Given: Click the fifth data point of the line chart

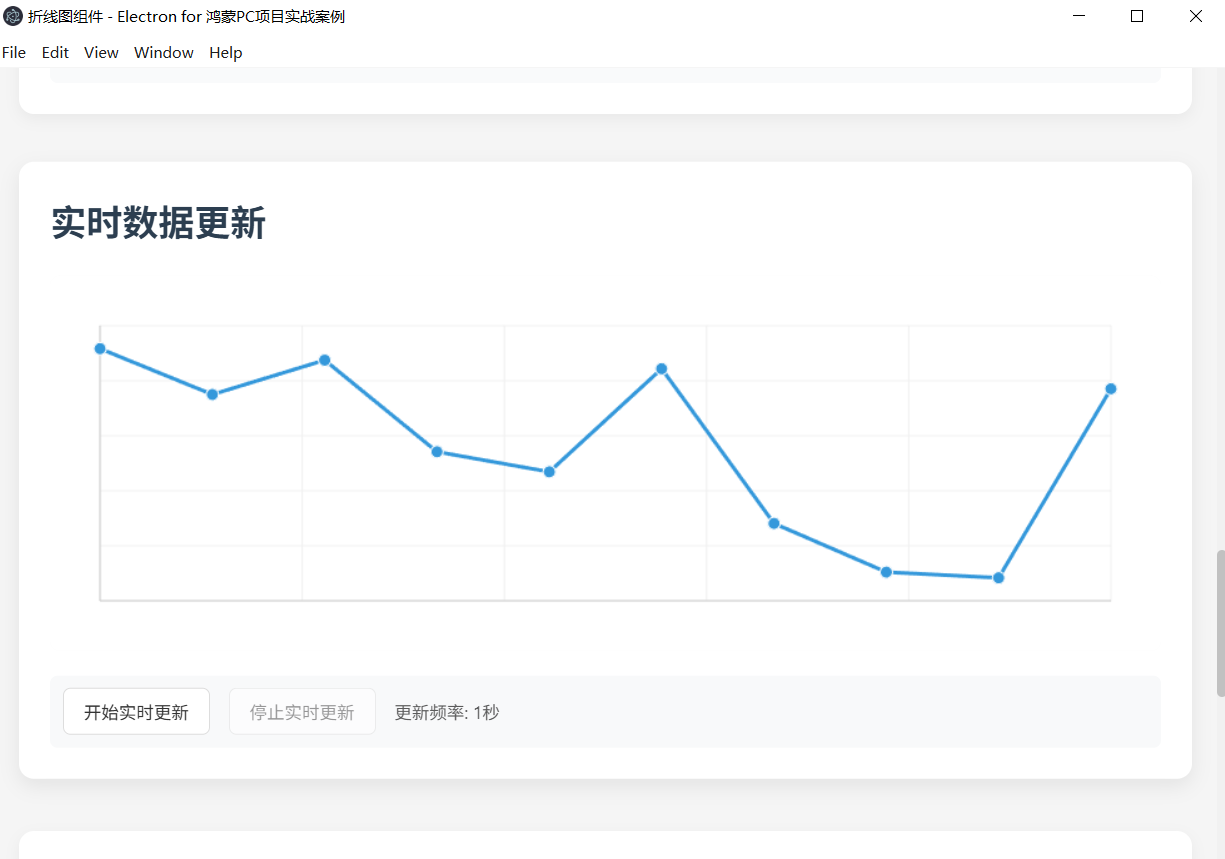Looking at the screenshot, I should tap(549, 471).
